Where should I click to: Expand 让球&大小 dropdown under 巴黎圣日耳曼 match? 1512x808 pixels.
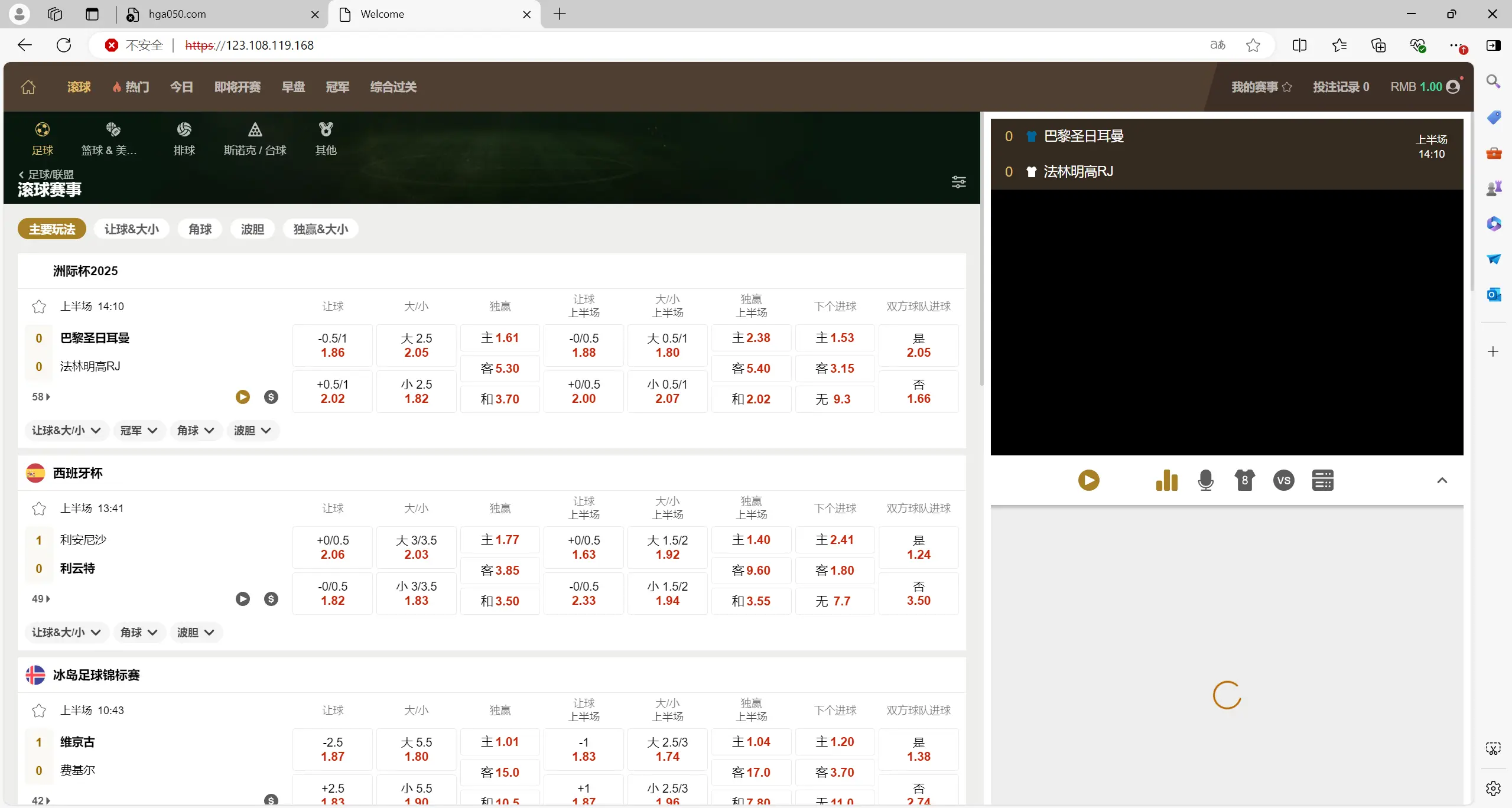point(66,431)
